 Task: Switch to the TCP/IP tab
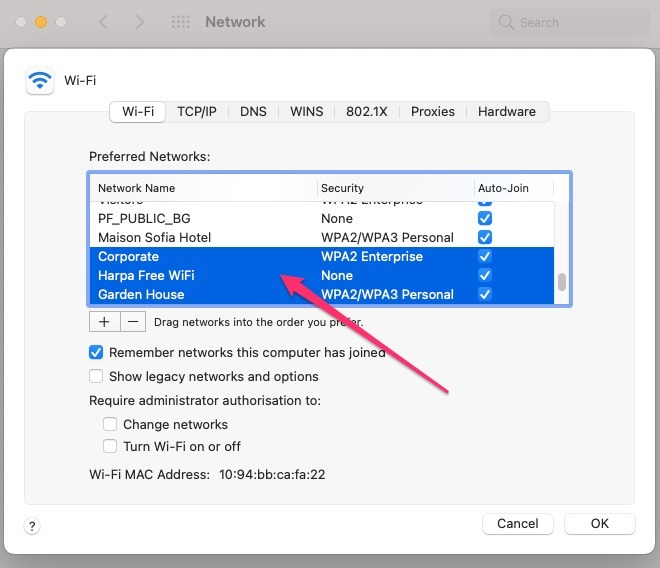coord(197,112)
